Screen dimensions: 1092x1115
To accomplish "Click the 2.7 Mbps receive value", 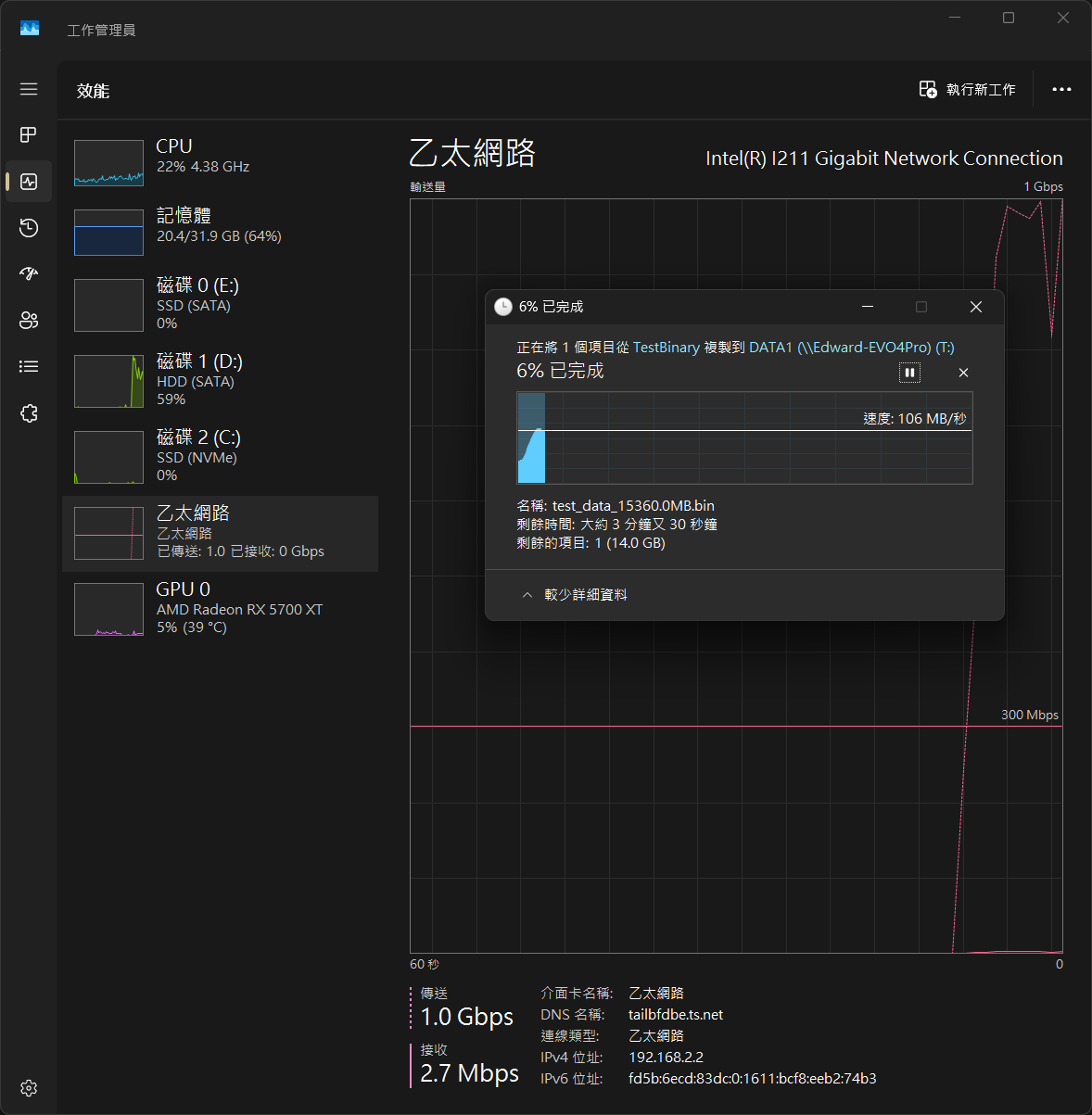I will pyautogui.click(x=469, y=1073).
